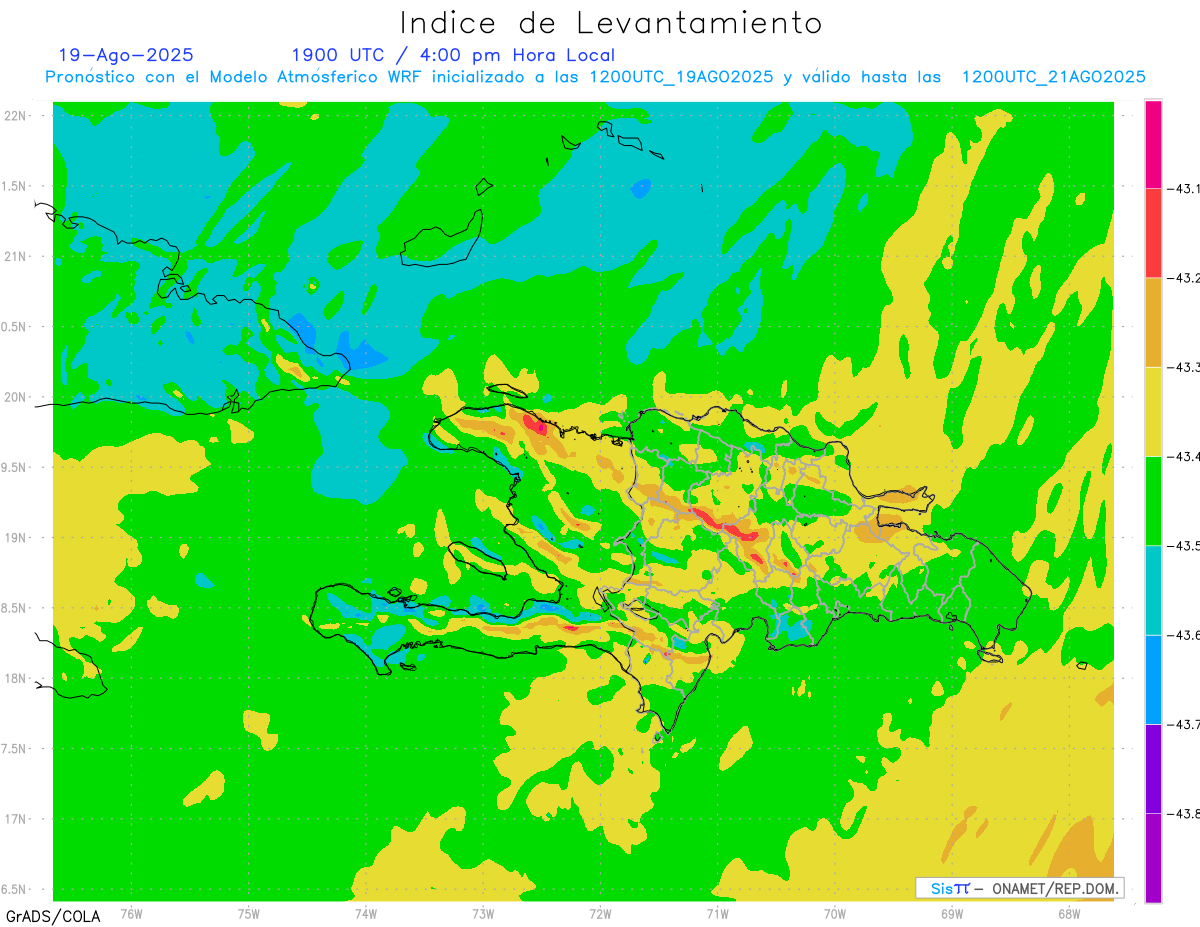The width and height of the screenshot is (1200, 927).
Task: Select the date 19-Ago-2025
Action: pyautogui.click(x=126, y=55)
